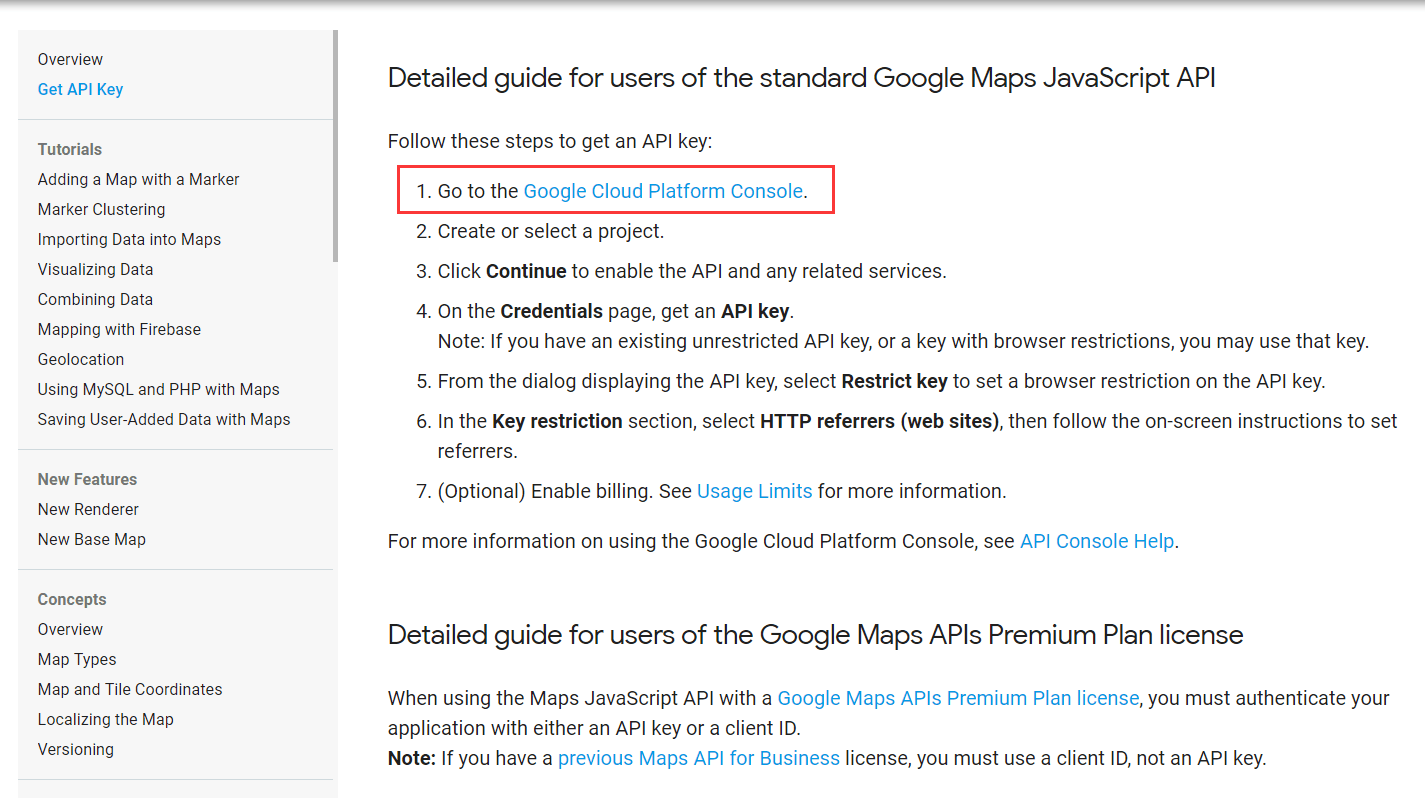Open the previous Maps API for Business link
Screen dimensions: 1425x808
698,758
